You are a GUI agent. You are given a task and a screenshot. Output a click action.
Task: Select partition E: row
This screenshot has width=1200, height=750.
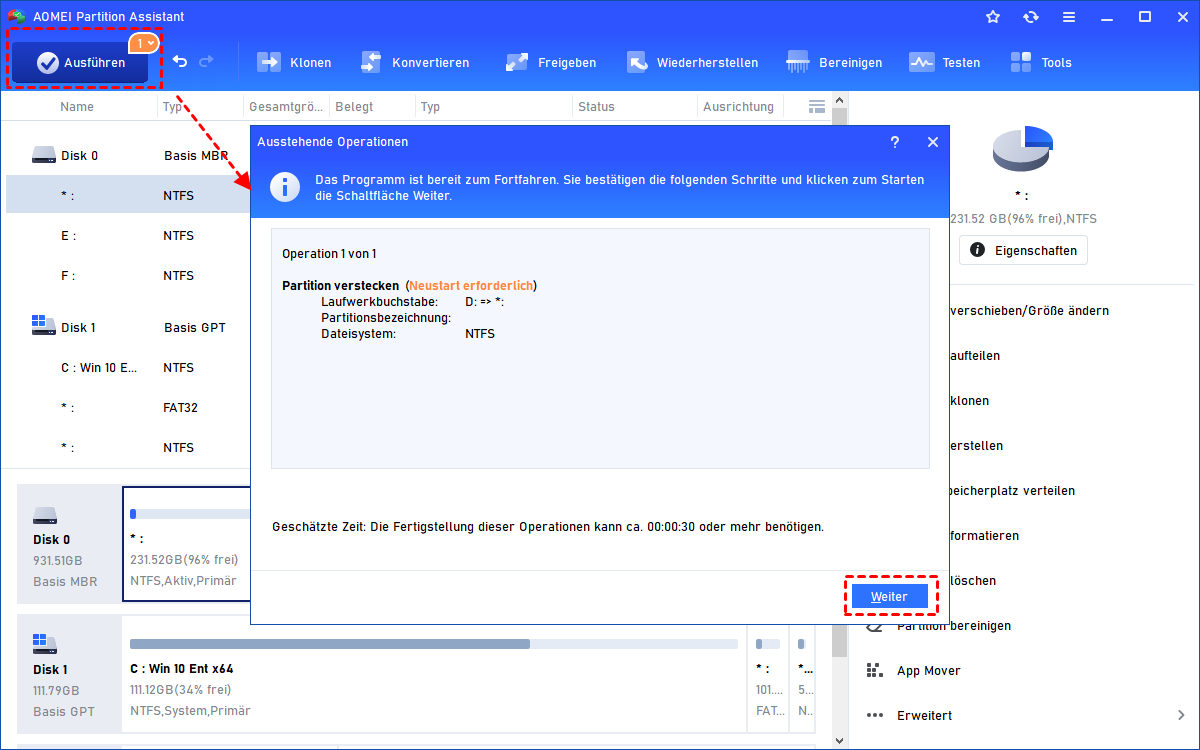[128, 235]
